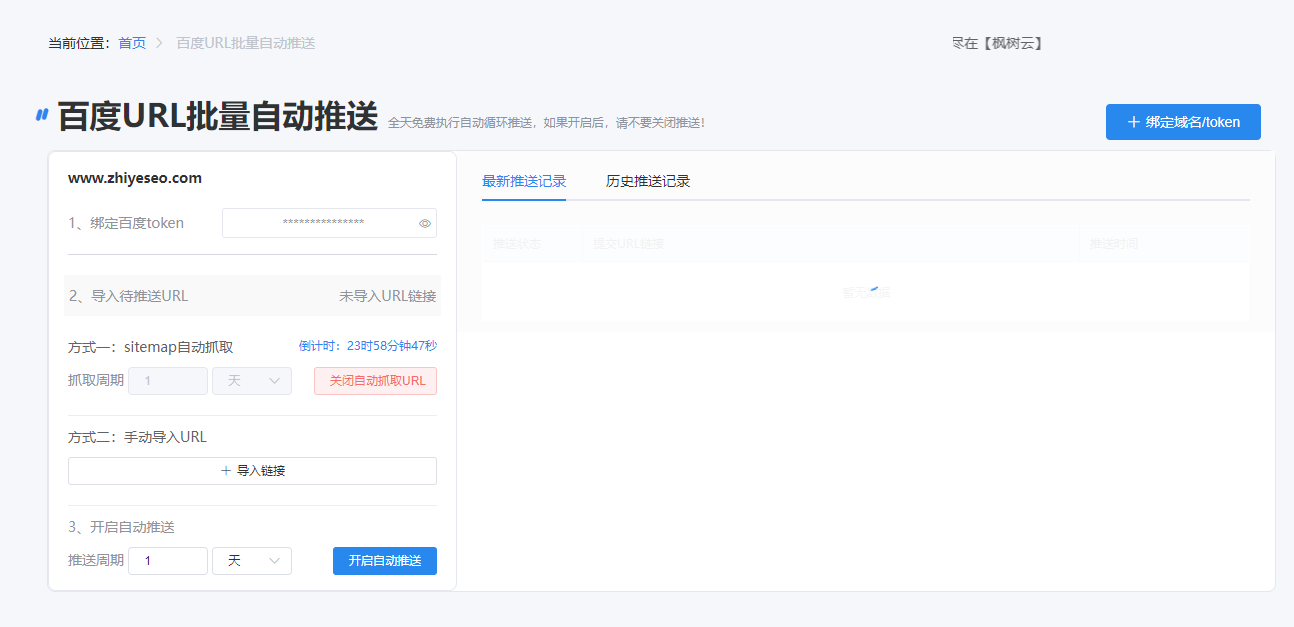Click the 方式一：sitemap自动抓取 label
Viewport: 1294px width, 627px height.
tap(151, 347)
